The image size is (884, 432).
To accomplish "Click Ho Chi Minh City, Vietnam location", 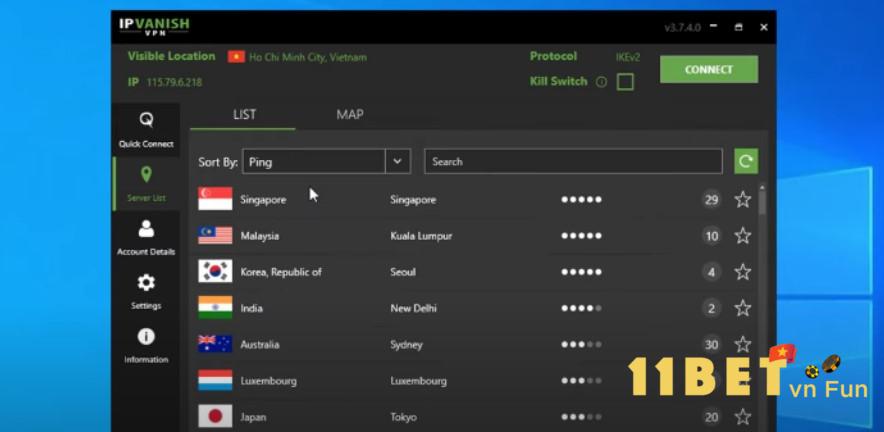I will [308, 58].
